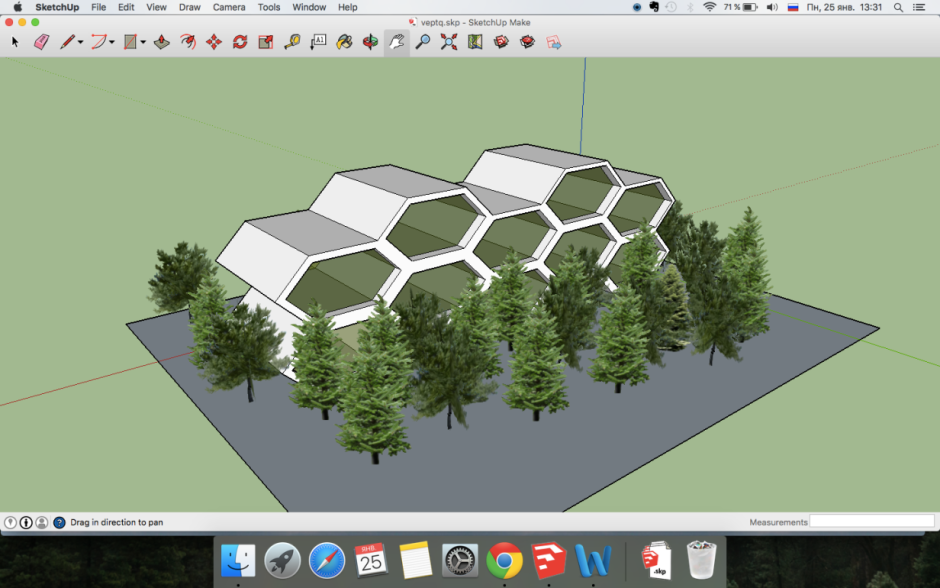Select the Eraser tool
Screen dimensions: 940x588
coord(41,42)
